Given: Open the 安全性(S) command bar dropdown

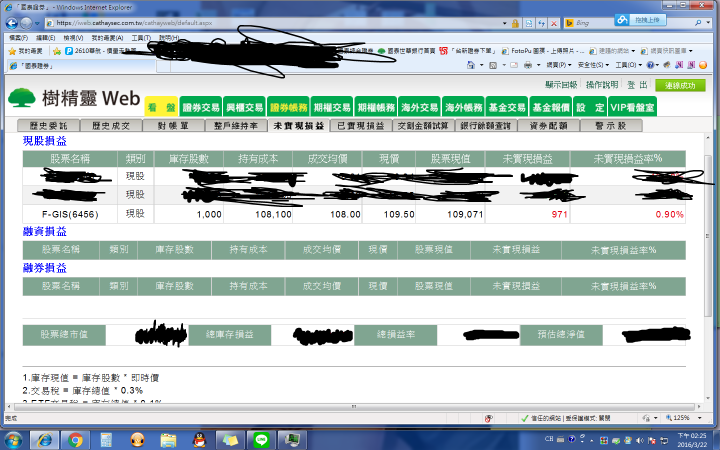Looking at the screenshot, I should click(593, 65).
